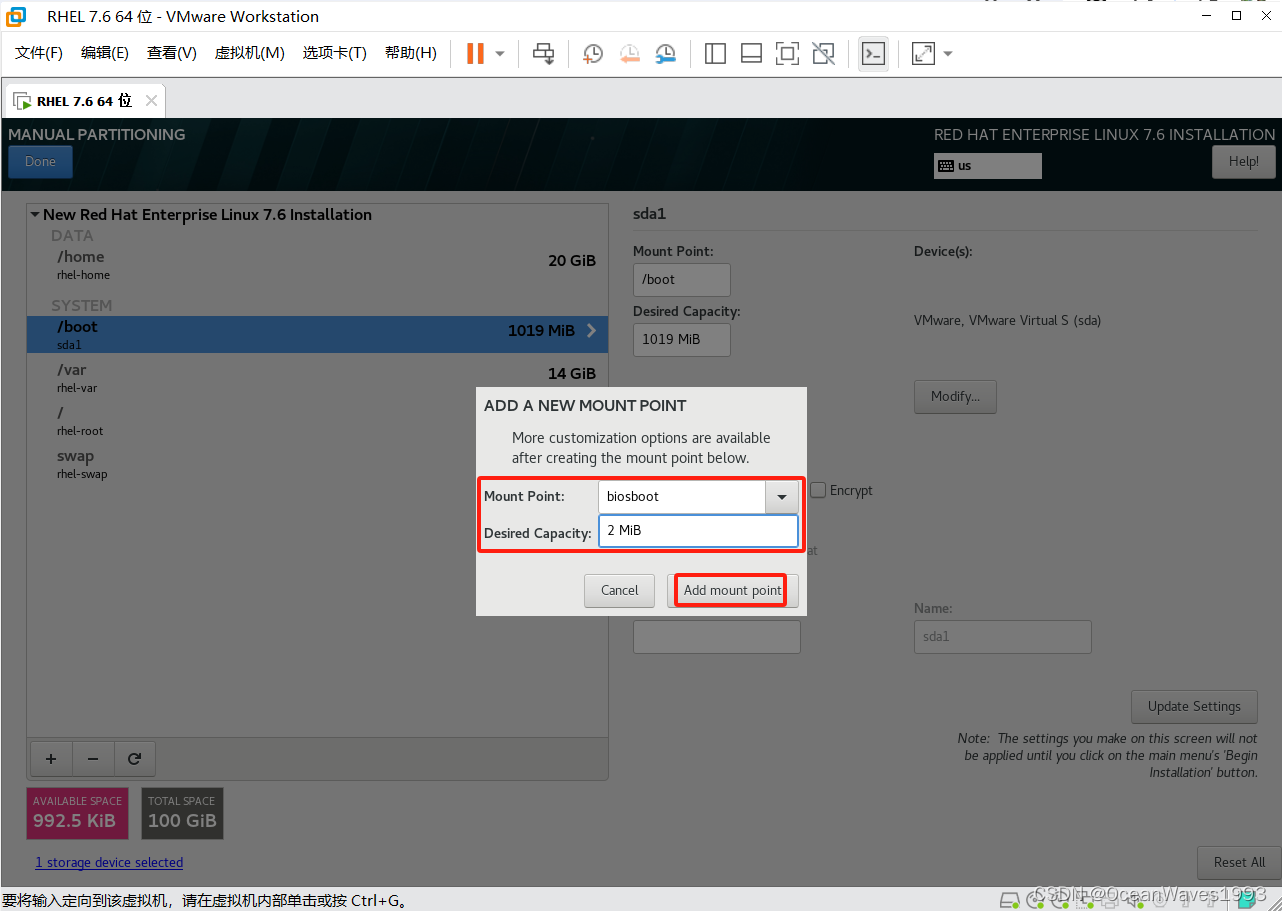Open the 选项卡(T) menu
Image resolution: width=1282 pixels, height=911 pixels.
pyautogui.click(x=335, y=53)
